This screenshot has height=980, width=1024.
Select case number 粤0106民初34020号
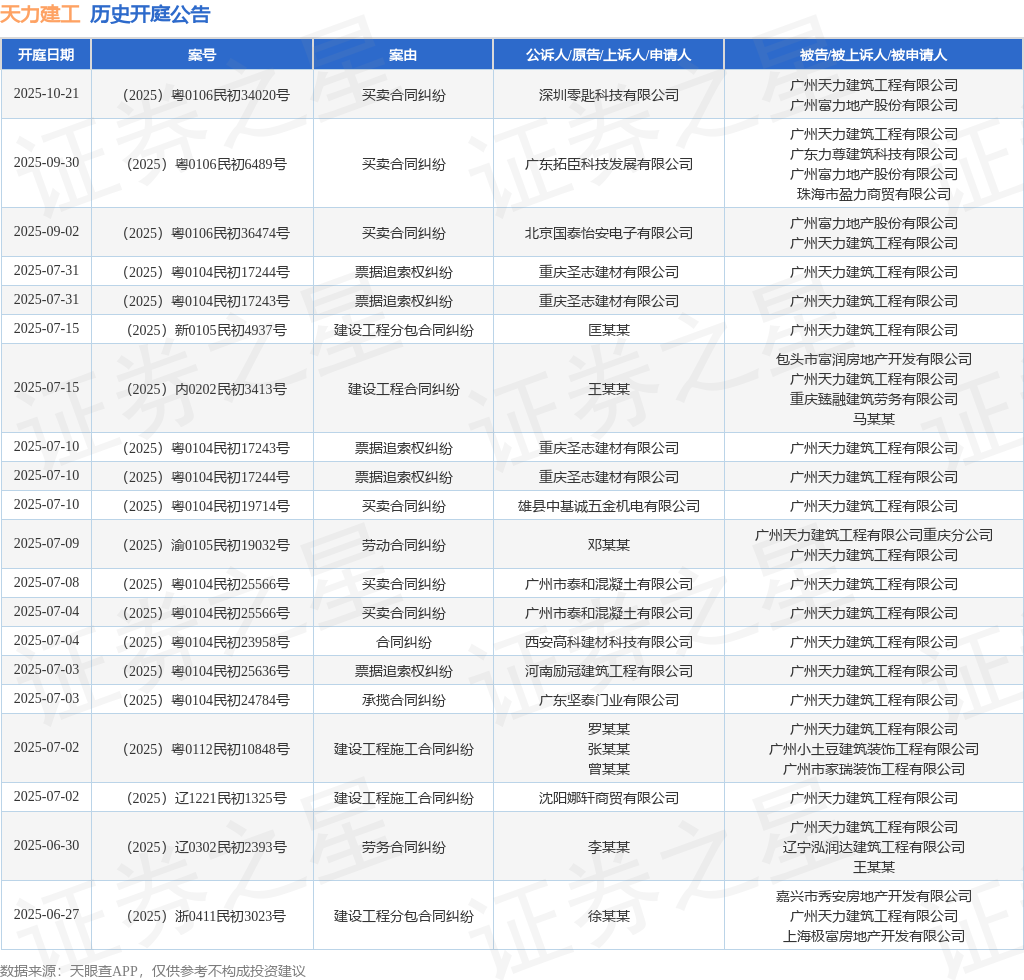pos(206,95)
